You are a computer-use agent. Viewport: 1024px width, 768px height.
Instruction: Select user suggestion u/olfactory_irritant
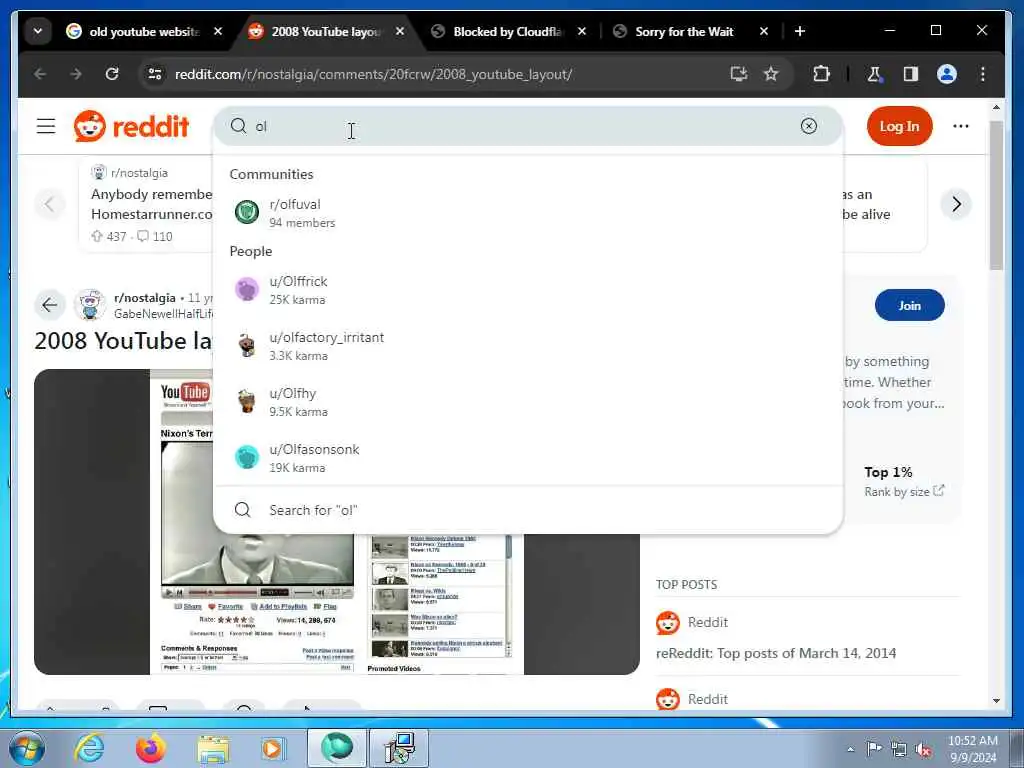[528, 346]
